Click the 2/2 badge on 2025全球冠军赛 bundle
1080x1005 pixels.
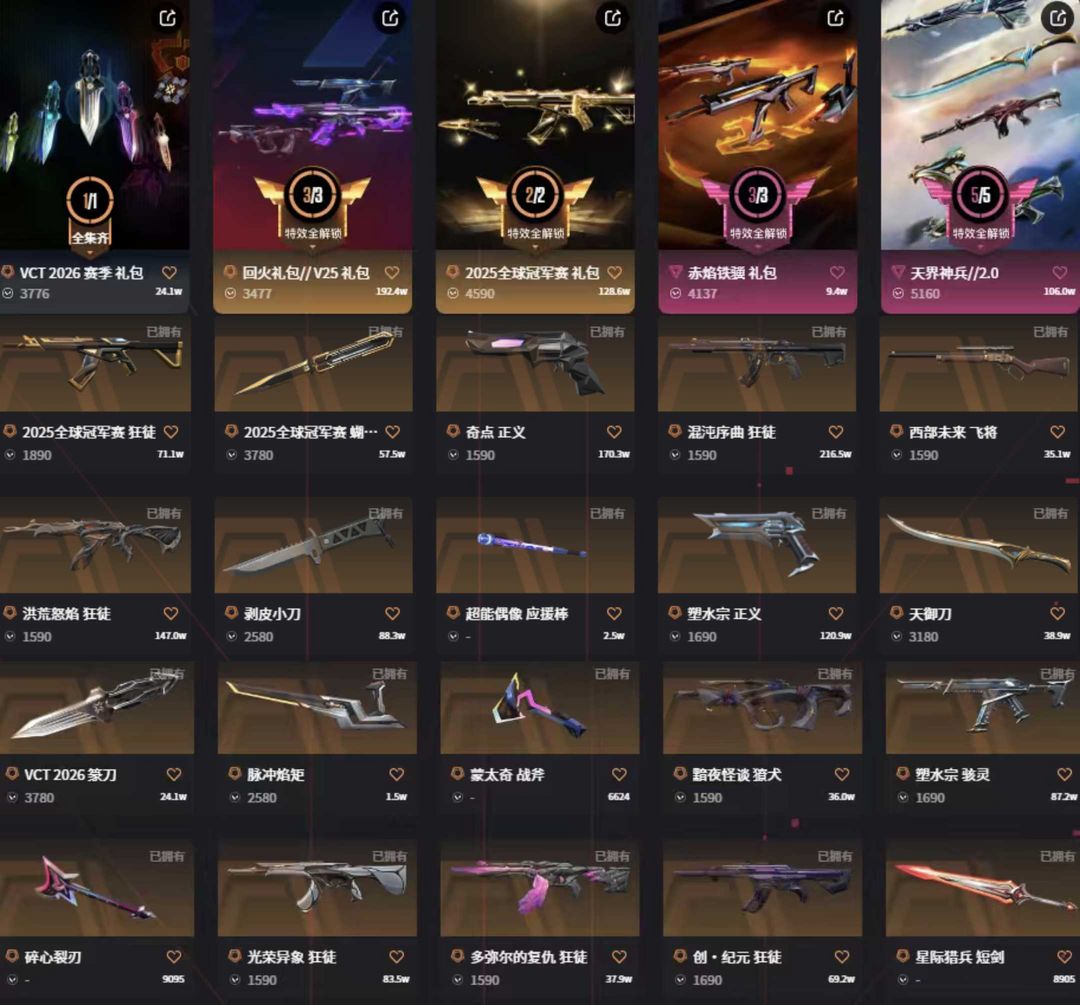[535, 196]
